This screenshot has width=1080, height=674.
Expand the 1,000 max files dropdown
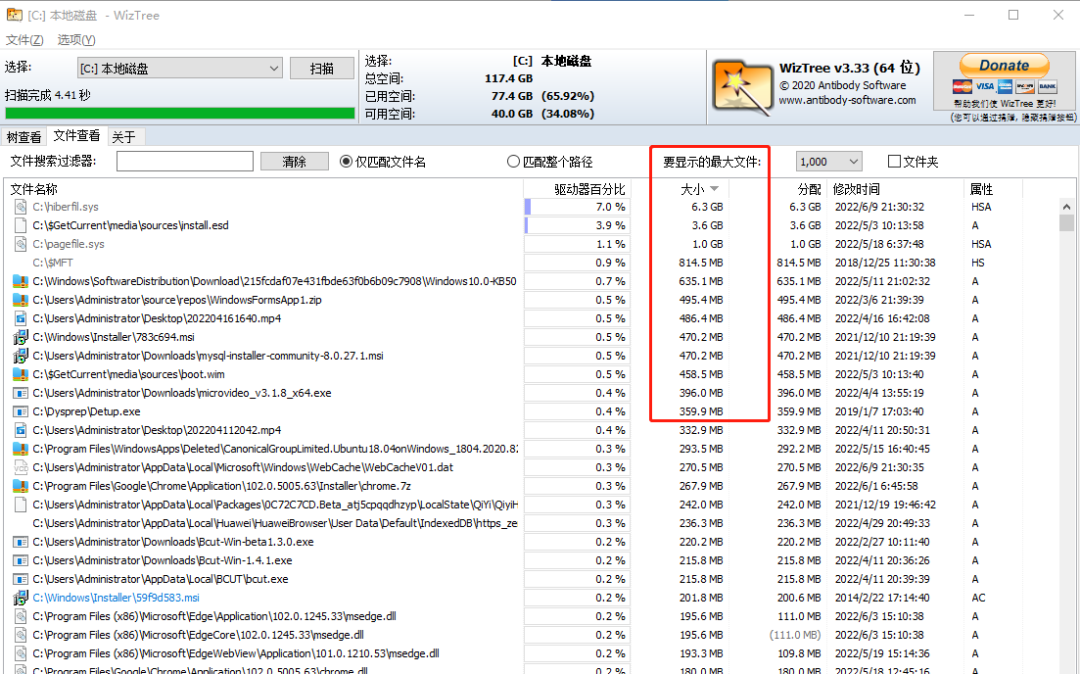[x=829, y=162]
